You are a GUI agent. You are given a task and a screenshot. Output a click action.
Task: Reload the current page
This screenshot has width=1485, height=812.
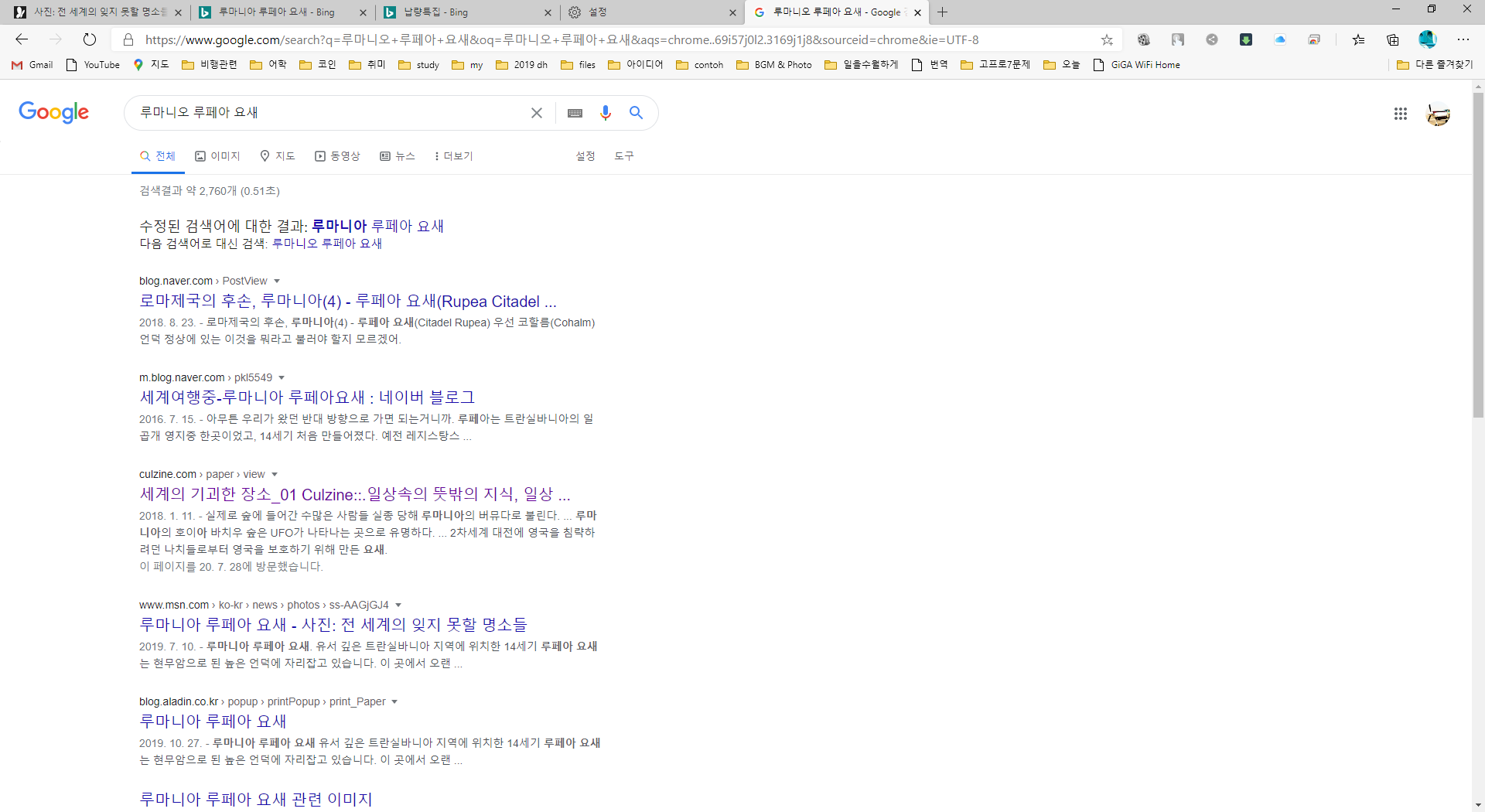tap(90, 39)
